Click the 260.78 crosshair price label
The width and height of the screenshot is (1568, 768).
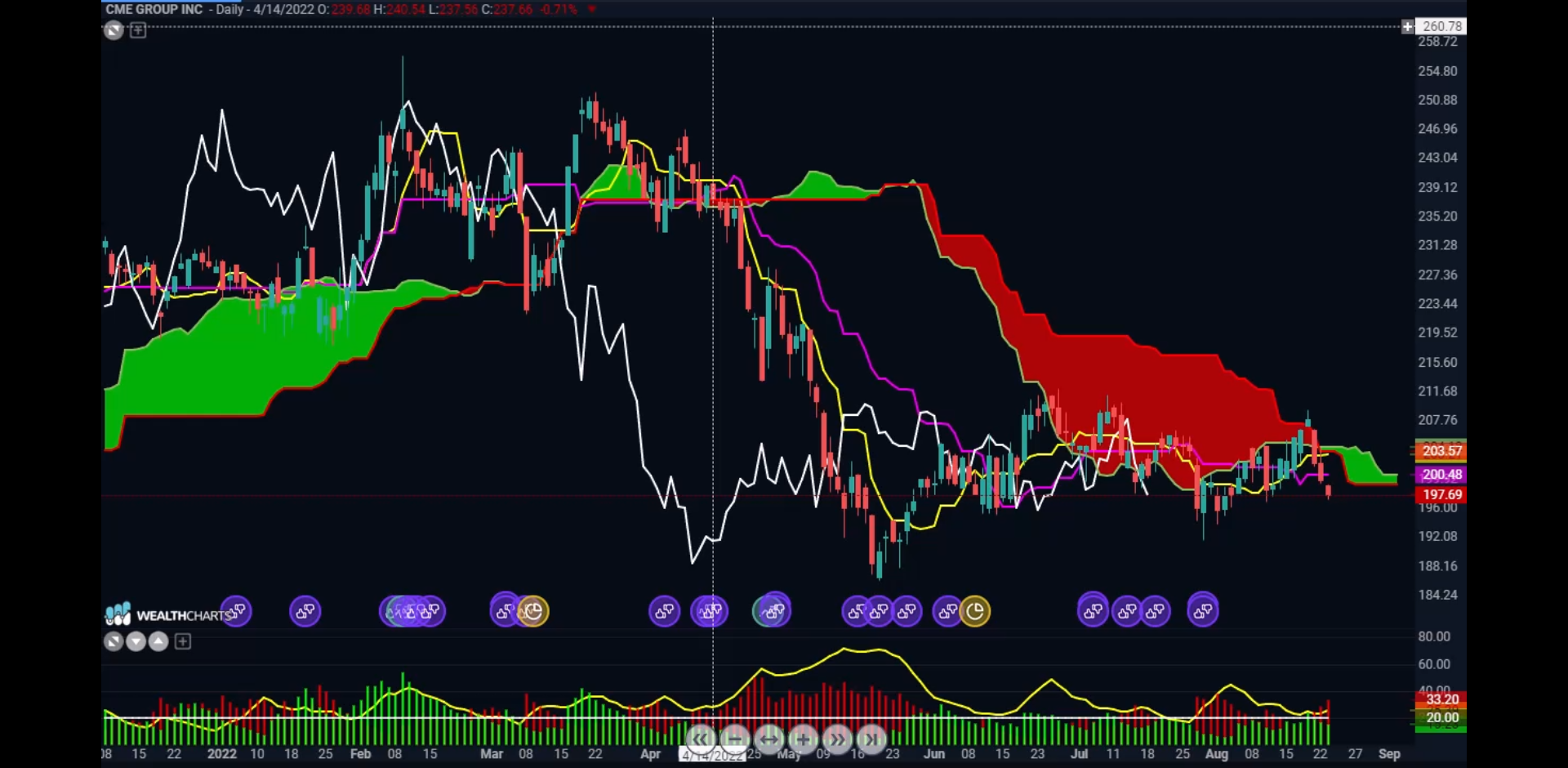tap(1441, 27)
